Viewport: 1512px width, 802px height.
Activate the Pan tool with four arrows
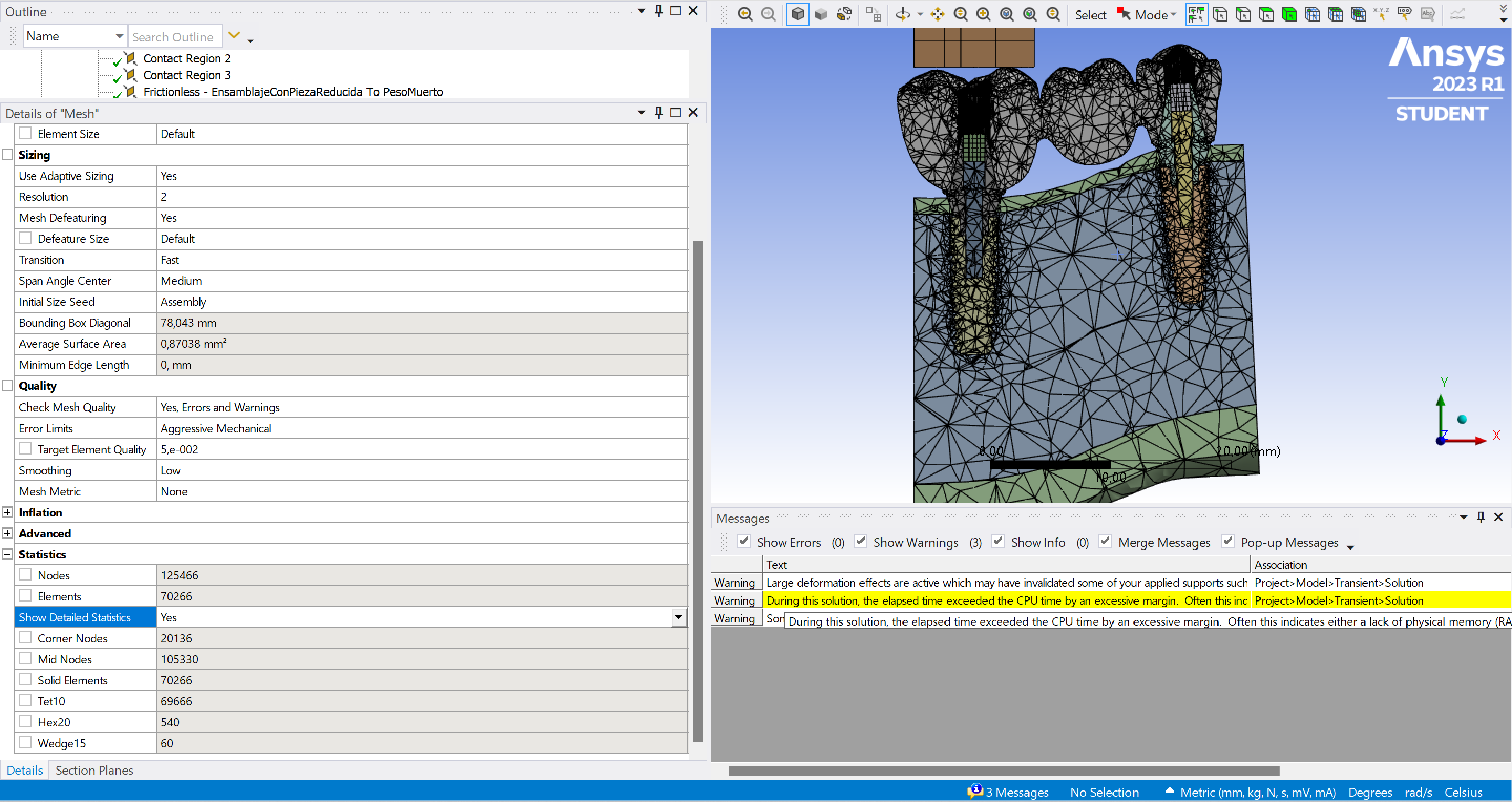click(937, 14)
